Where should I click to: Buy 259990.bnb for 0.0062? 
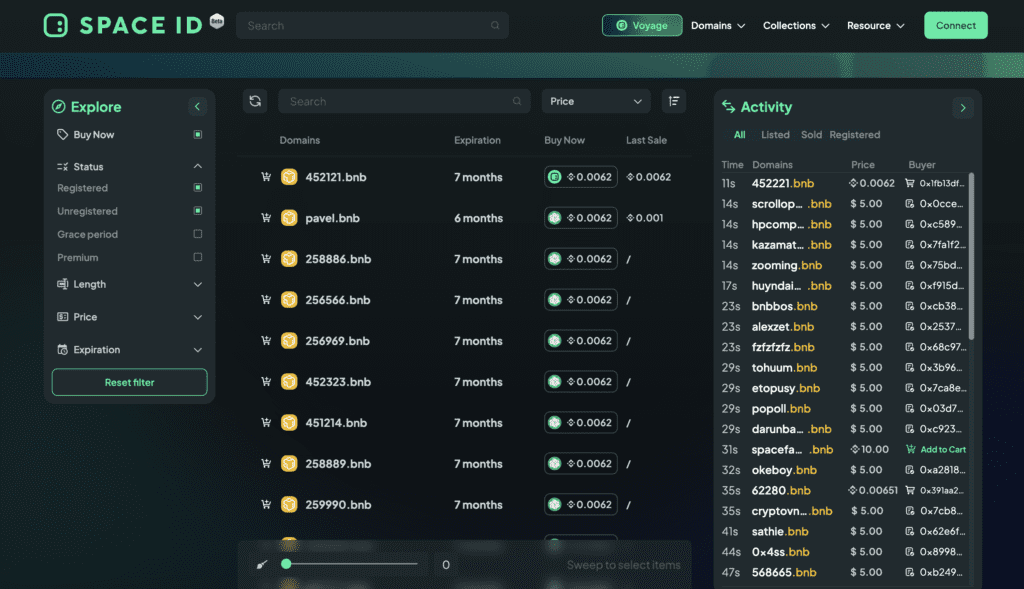tap(581, 505)
